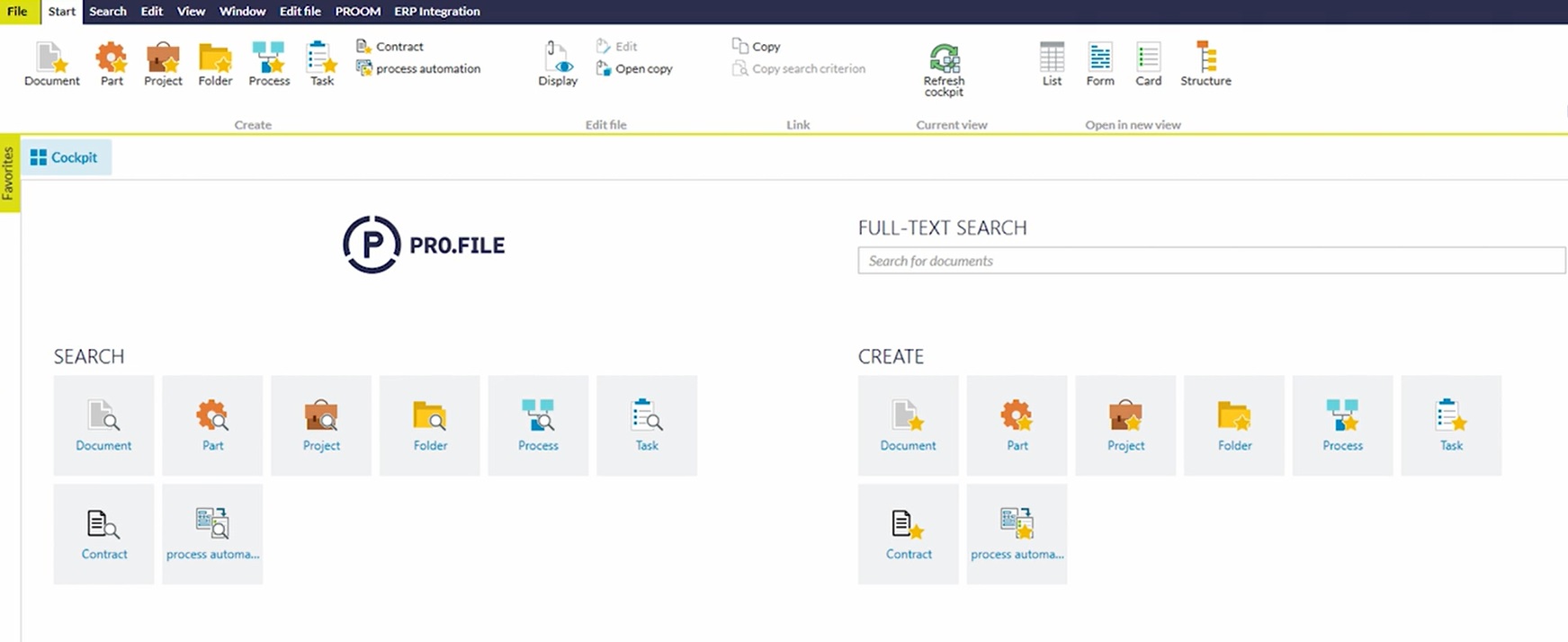Click the Part gear icon in the ribbon
Screen dimensions: 1568x642
tap(112, 59)
